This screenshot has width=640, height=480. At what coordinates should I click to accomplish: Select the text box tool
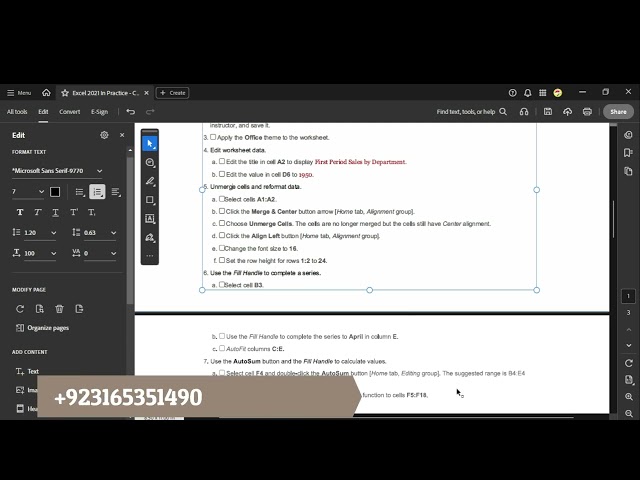pyautogui.click(x=150, y=218)
